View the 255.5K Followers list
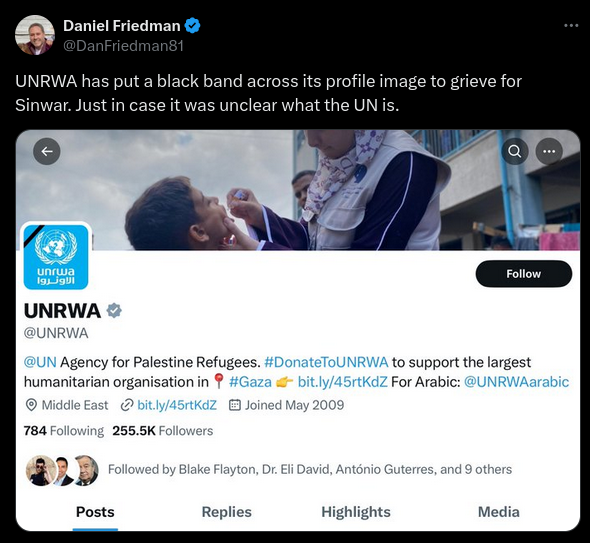 pyautogui.click(x=163, y=430)
